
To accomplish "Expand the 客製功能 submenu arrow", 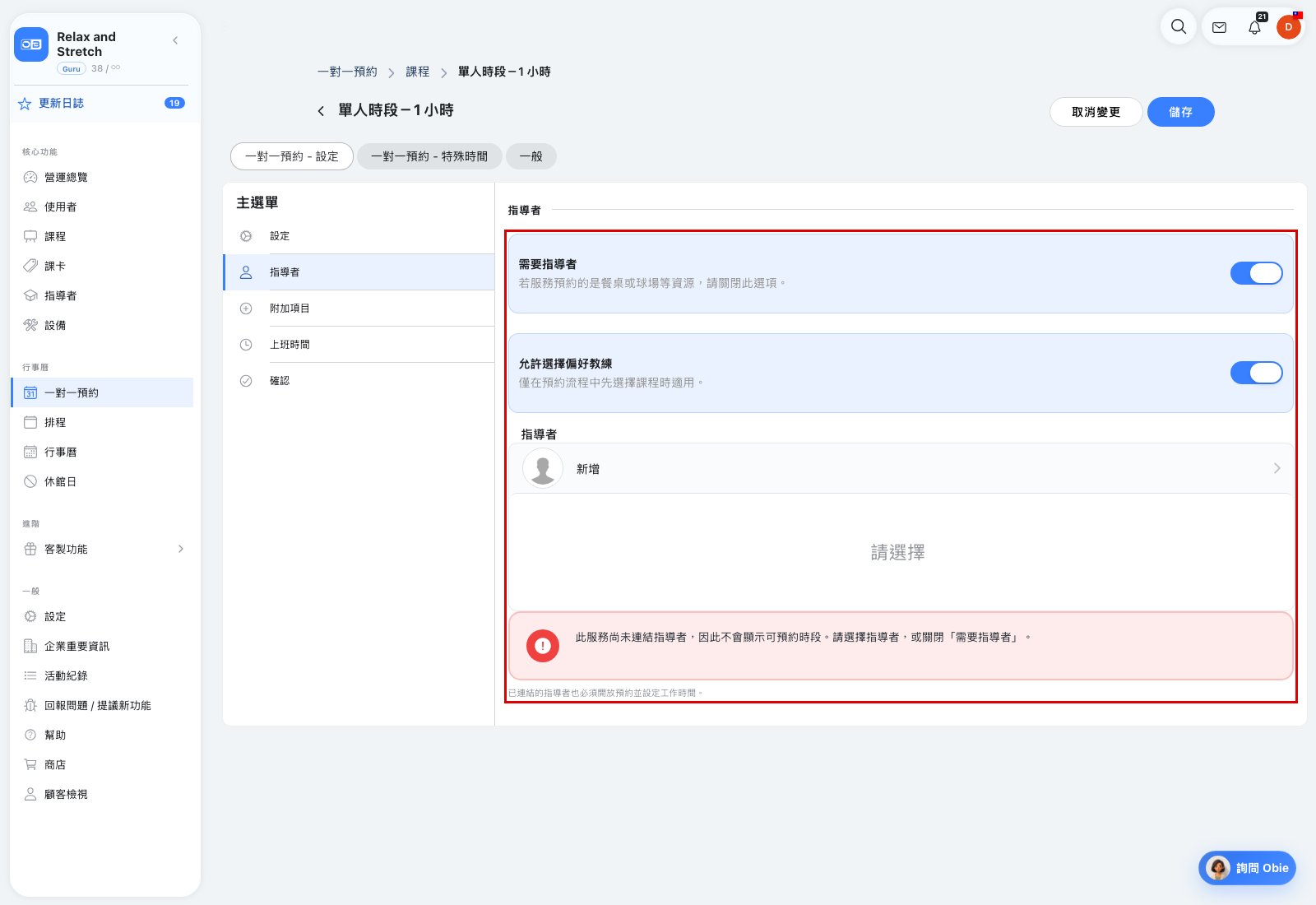I will coord(181,549).
